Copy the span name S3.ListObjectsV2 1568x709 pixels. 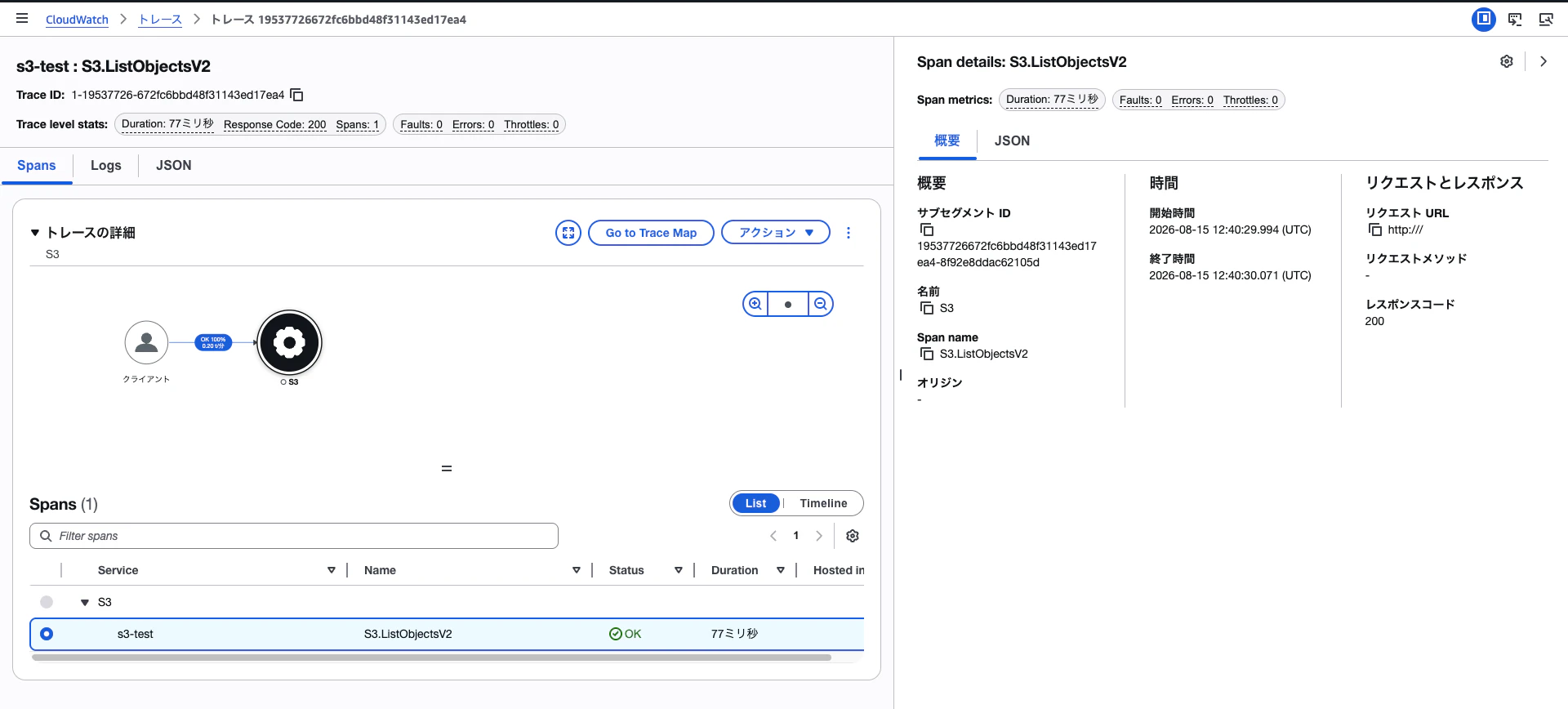[927, 354]
